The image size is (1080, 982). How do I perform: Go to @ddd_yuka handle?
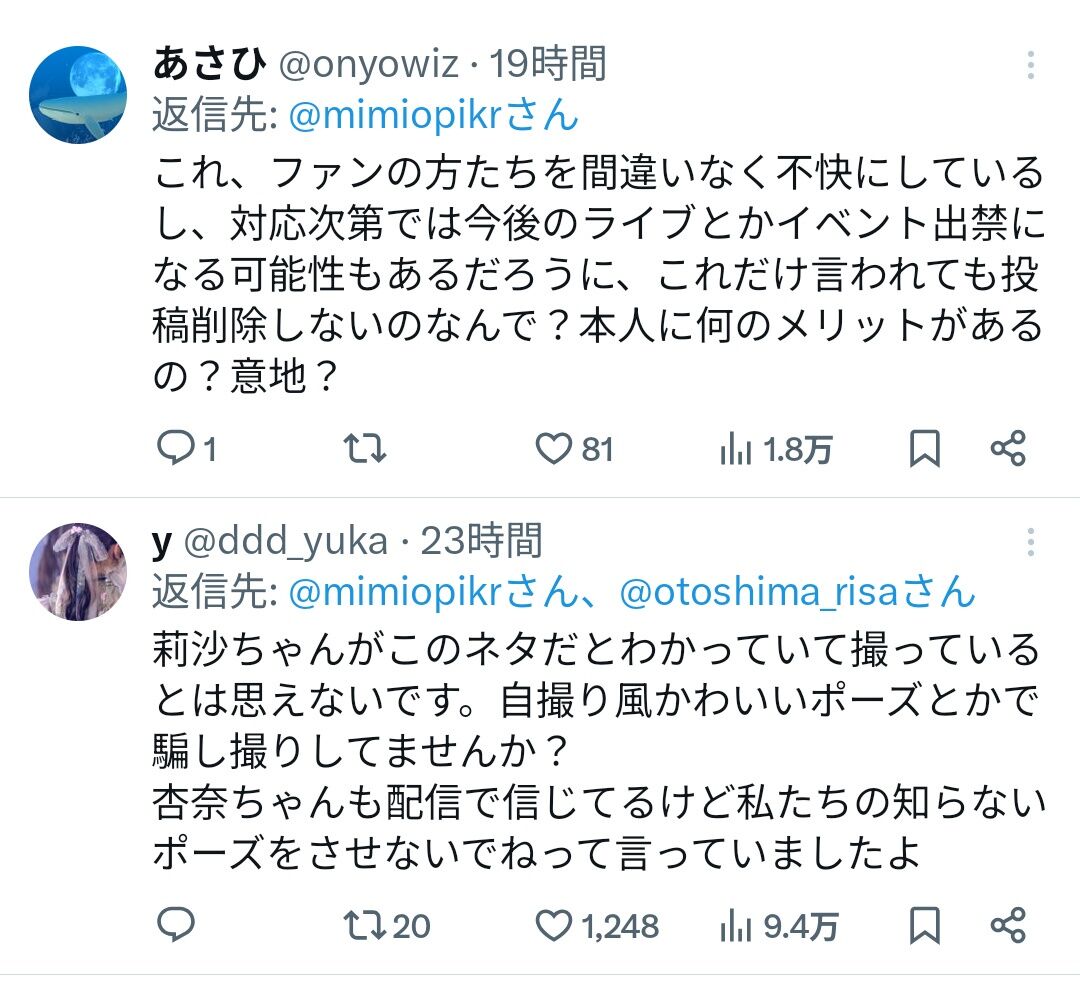coord(284,542)
